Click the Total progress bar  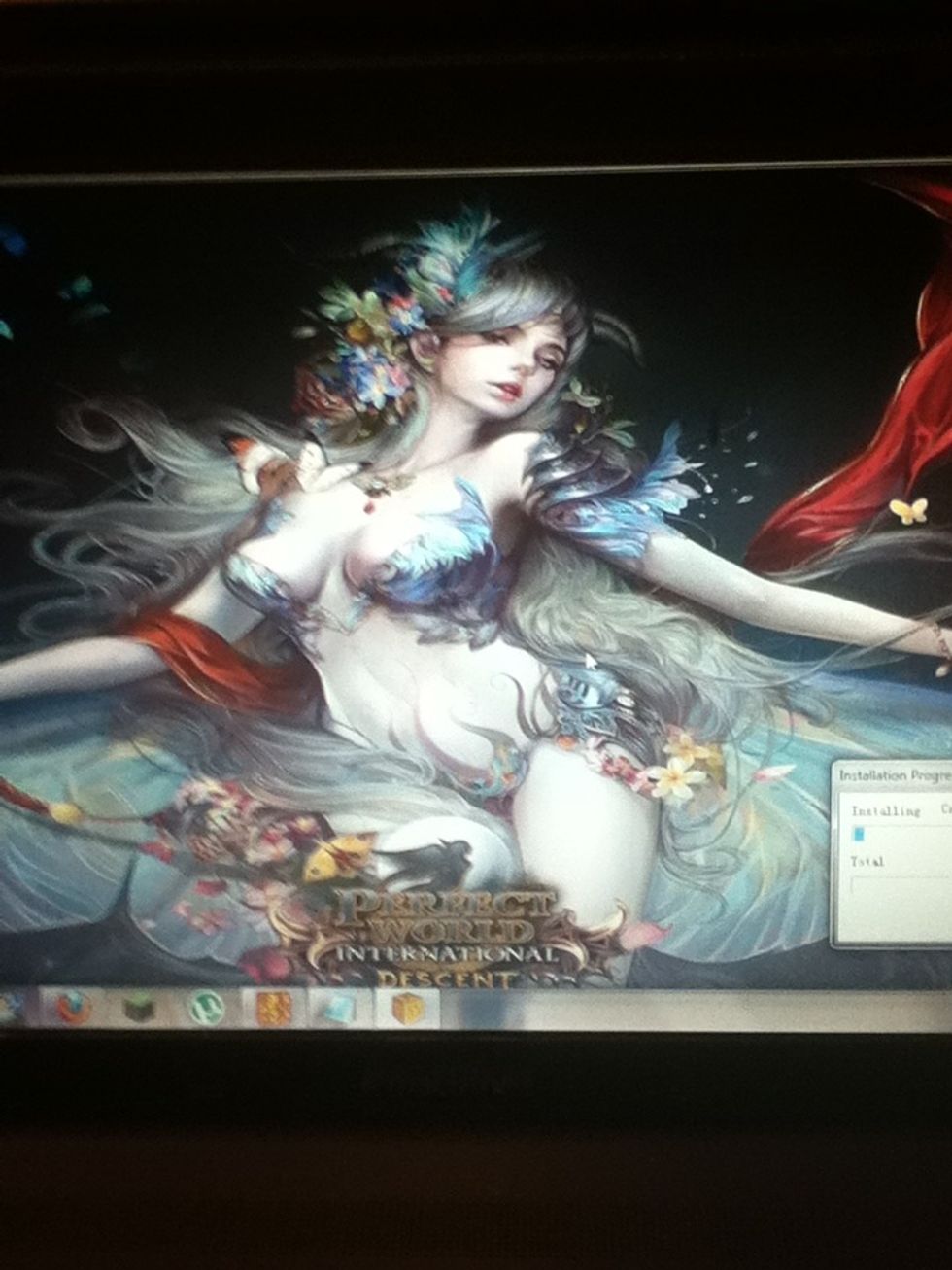(x=899, y=886)
